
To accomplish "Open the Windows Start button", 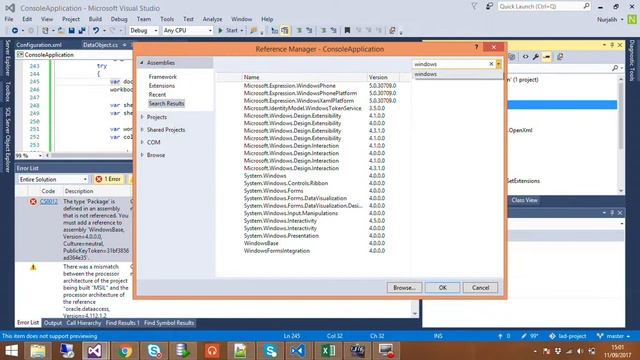I will [x=11, y=351].
